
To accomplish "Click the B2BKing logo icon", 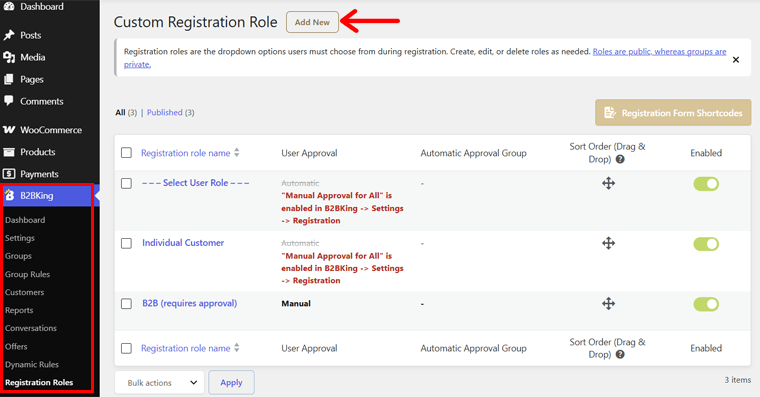I will click(x=9, y=195).
